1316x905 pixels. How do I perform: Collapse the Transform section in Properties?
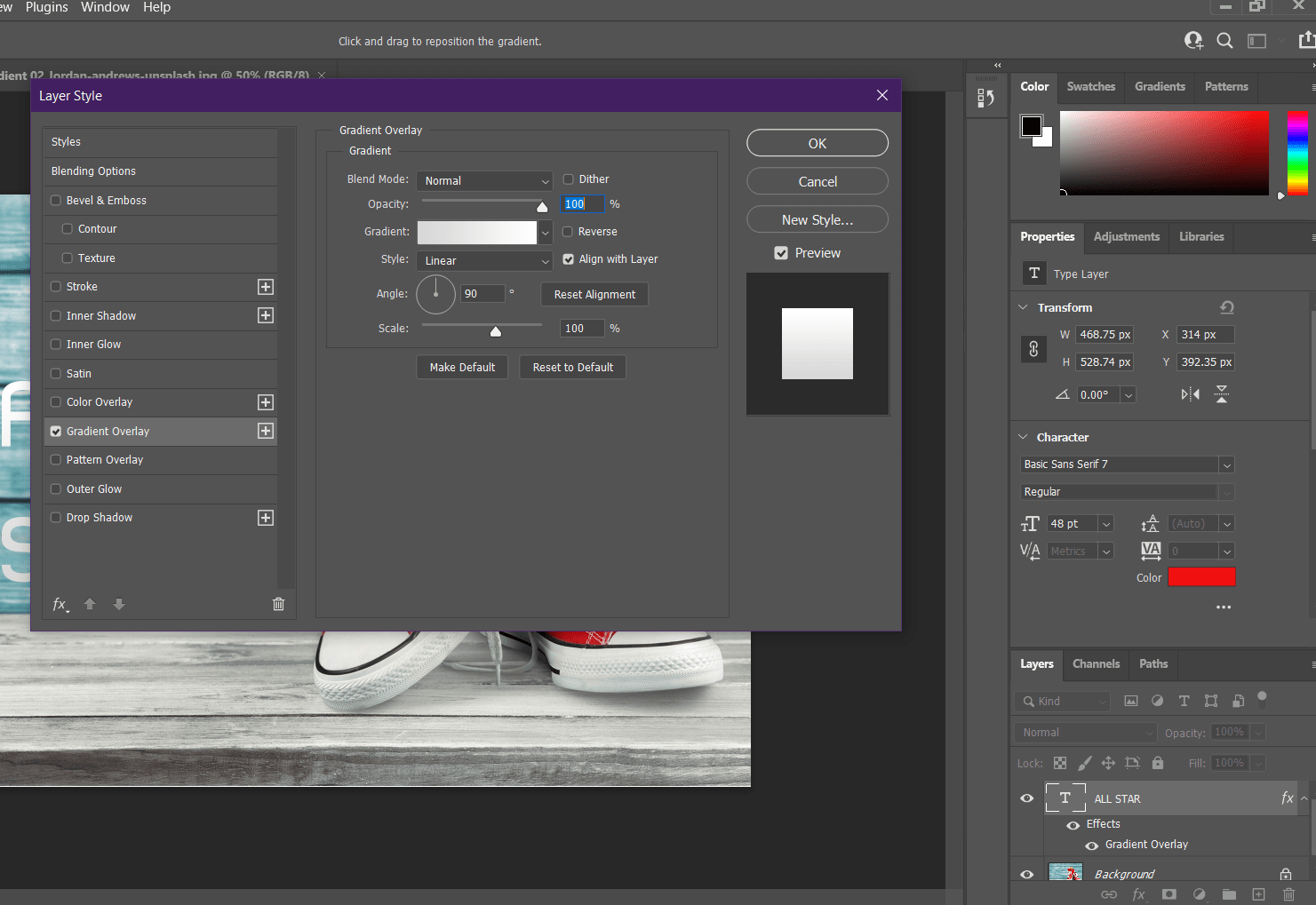click(x=1022, y=306)
